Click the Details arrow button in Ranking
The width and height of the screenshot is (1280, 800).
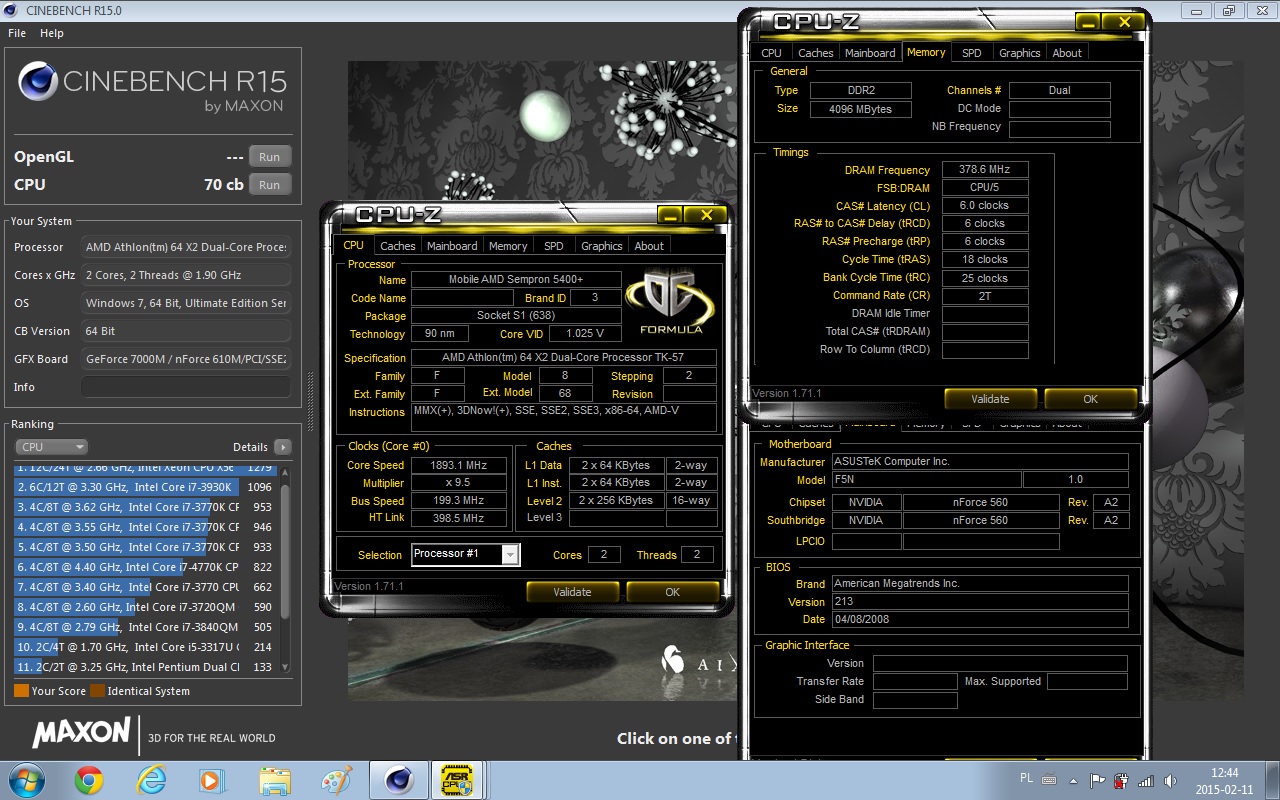[283, 447]
